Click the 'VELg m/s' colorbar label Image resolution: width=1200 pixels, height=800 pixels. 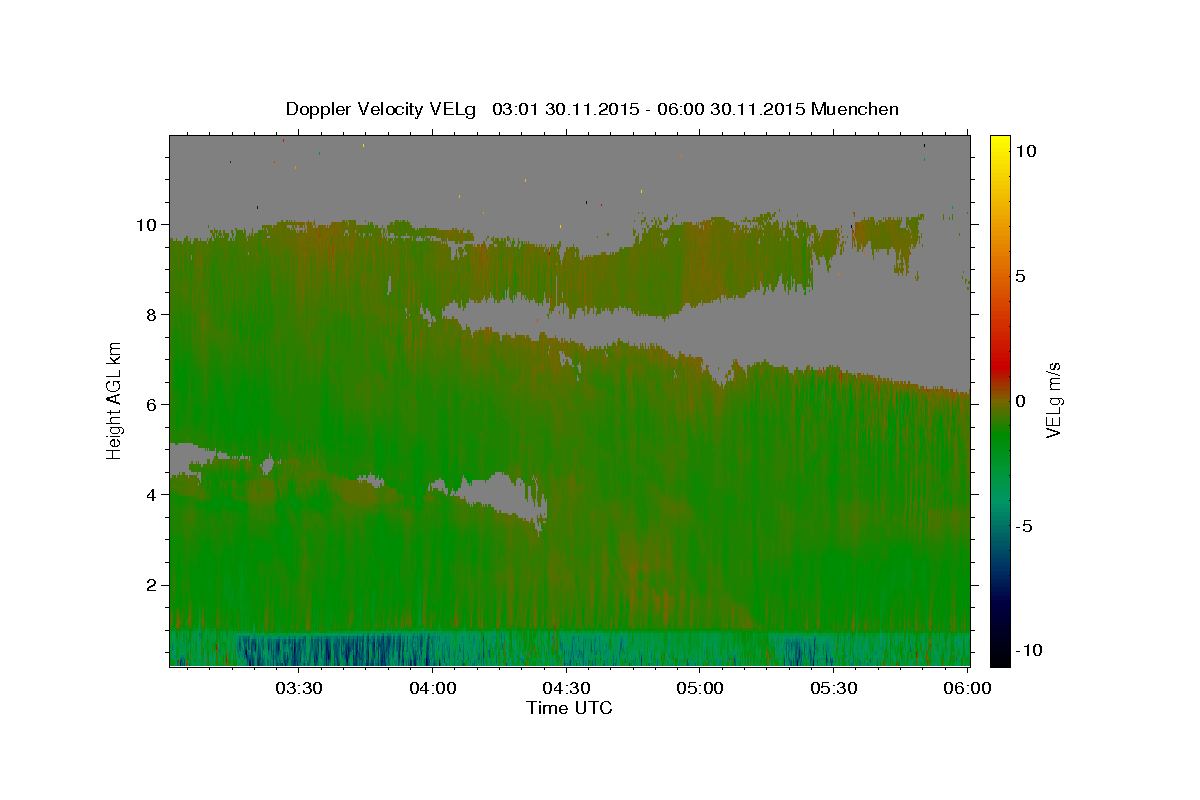1053,400
